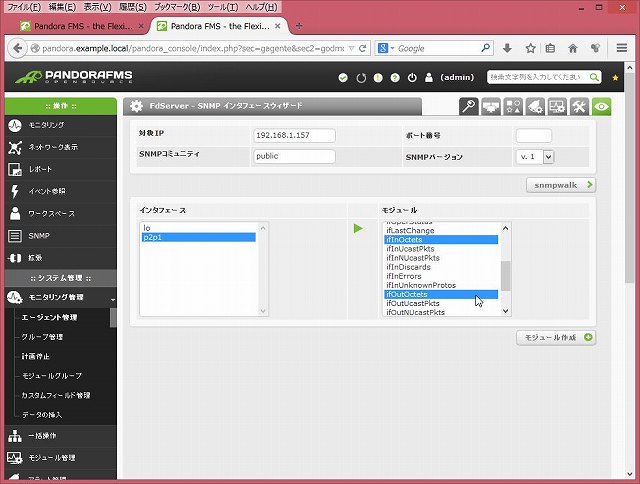Open URL bar history dropdown arrow
Image resolution: width=640 pixels, height=484 pixels.
(351, 48)
